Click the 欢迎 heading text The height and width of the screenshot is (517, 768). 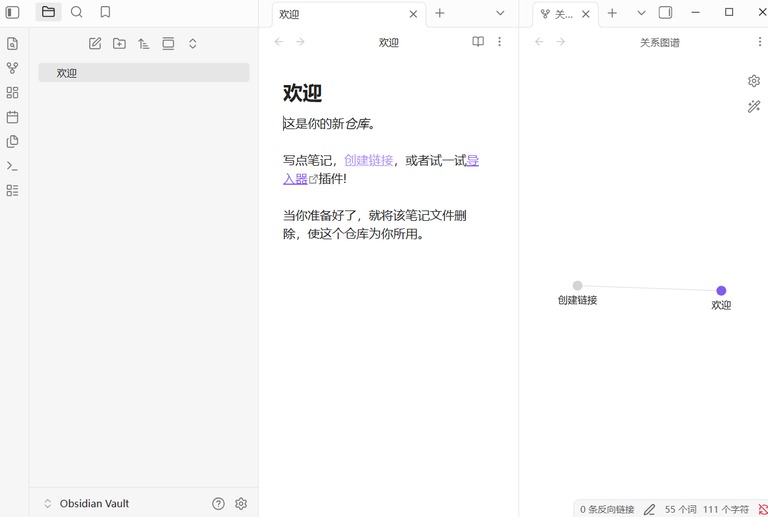tap(302, 93)
